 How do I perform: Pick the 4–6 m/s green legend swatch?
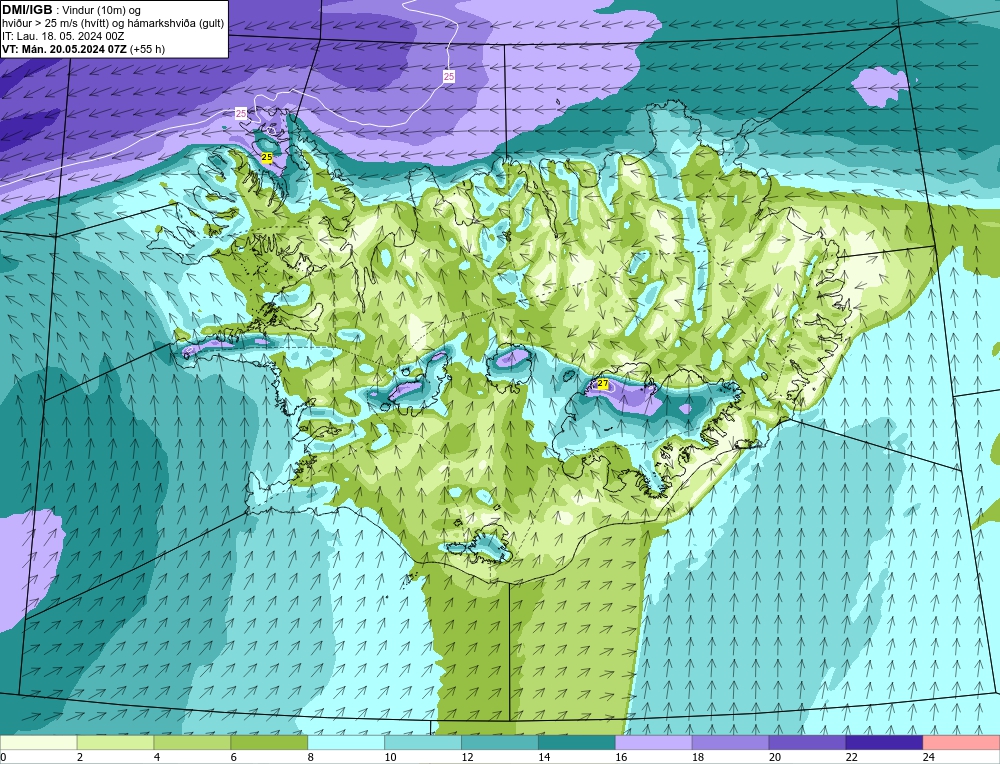coord(192,742)
